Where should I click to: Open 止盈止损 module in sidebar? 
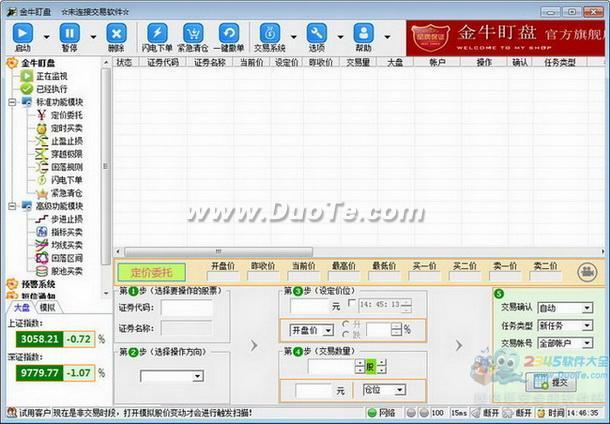click(67, 141)
